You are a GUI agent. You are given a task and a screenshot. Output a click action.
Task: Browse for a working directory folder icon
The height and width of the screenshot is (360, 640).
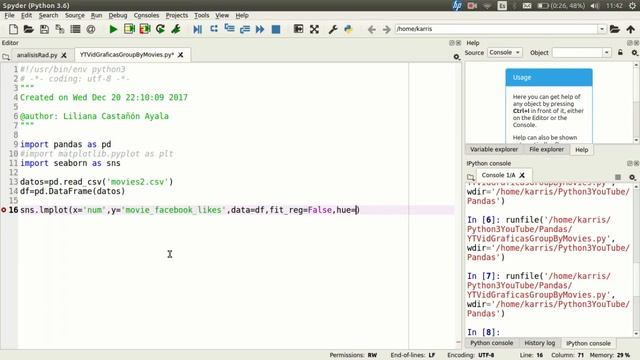point(615,29)
